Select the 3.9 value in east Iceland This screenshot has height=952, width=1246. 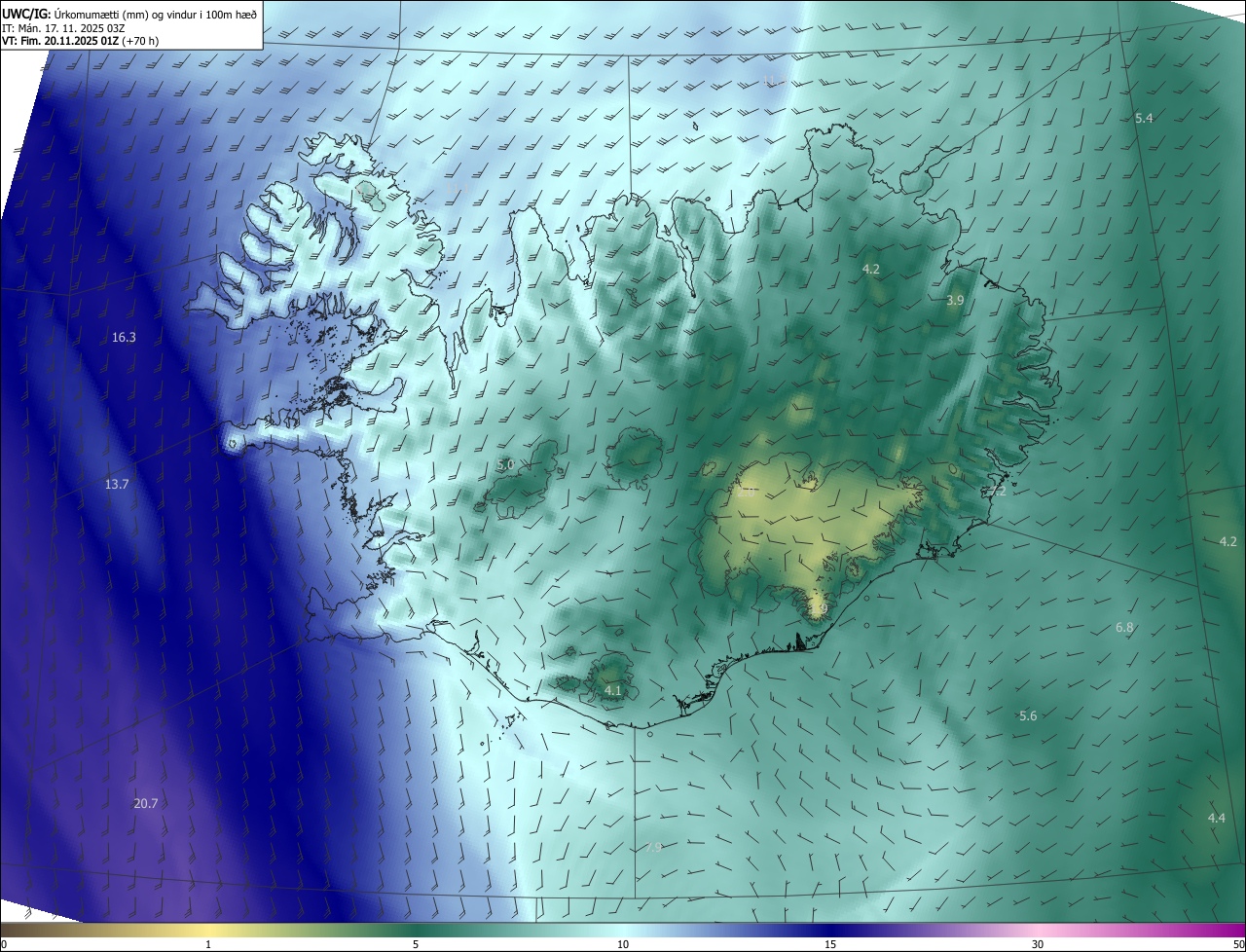[955, 301]
